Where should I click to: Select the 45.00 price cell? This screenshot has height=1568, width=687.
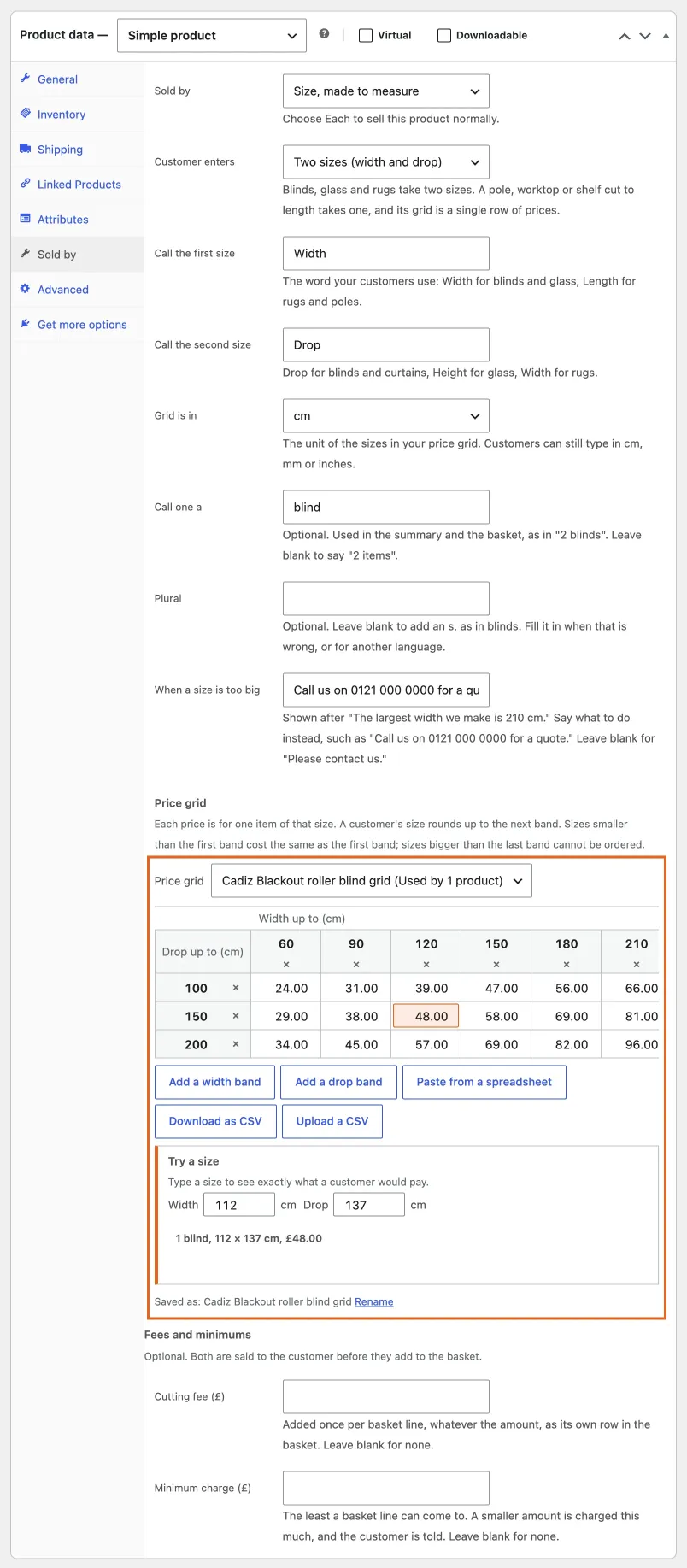pos(356,1044)
